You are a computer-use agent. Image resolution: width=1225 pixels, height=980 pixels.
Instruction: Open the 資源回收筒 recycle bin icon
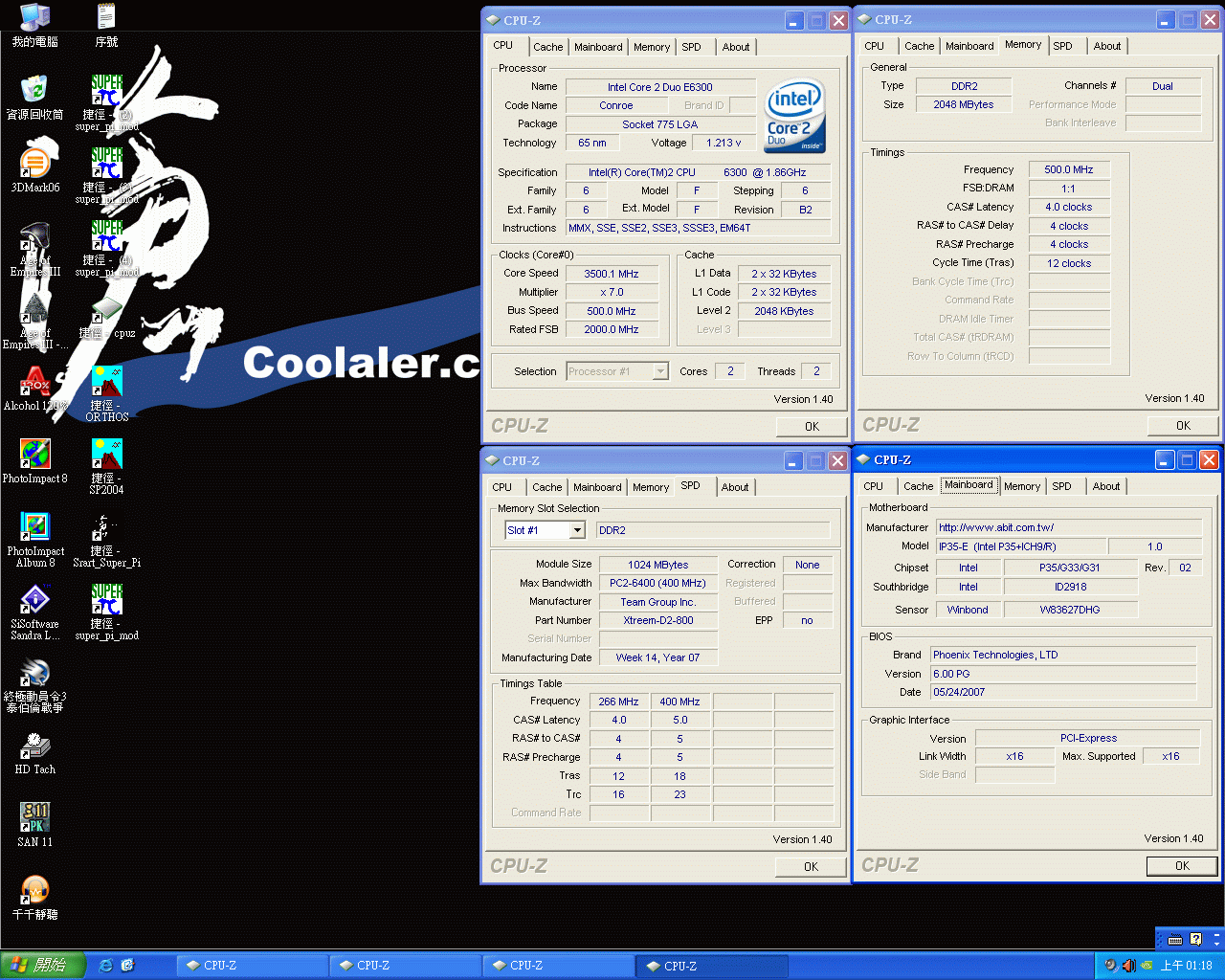(x=34, y=98)
